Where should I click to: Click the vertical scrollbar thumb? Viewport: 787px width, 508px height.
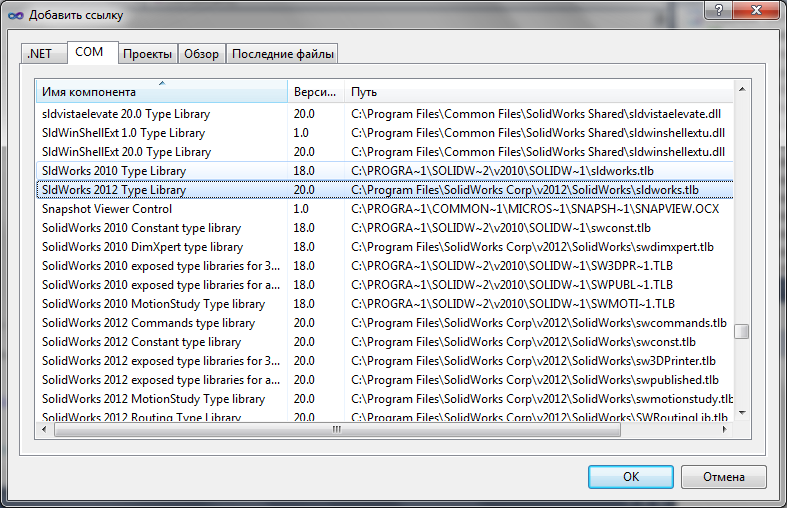pos(742,331)
